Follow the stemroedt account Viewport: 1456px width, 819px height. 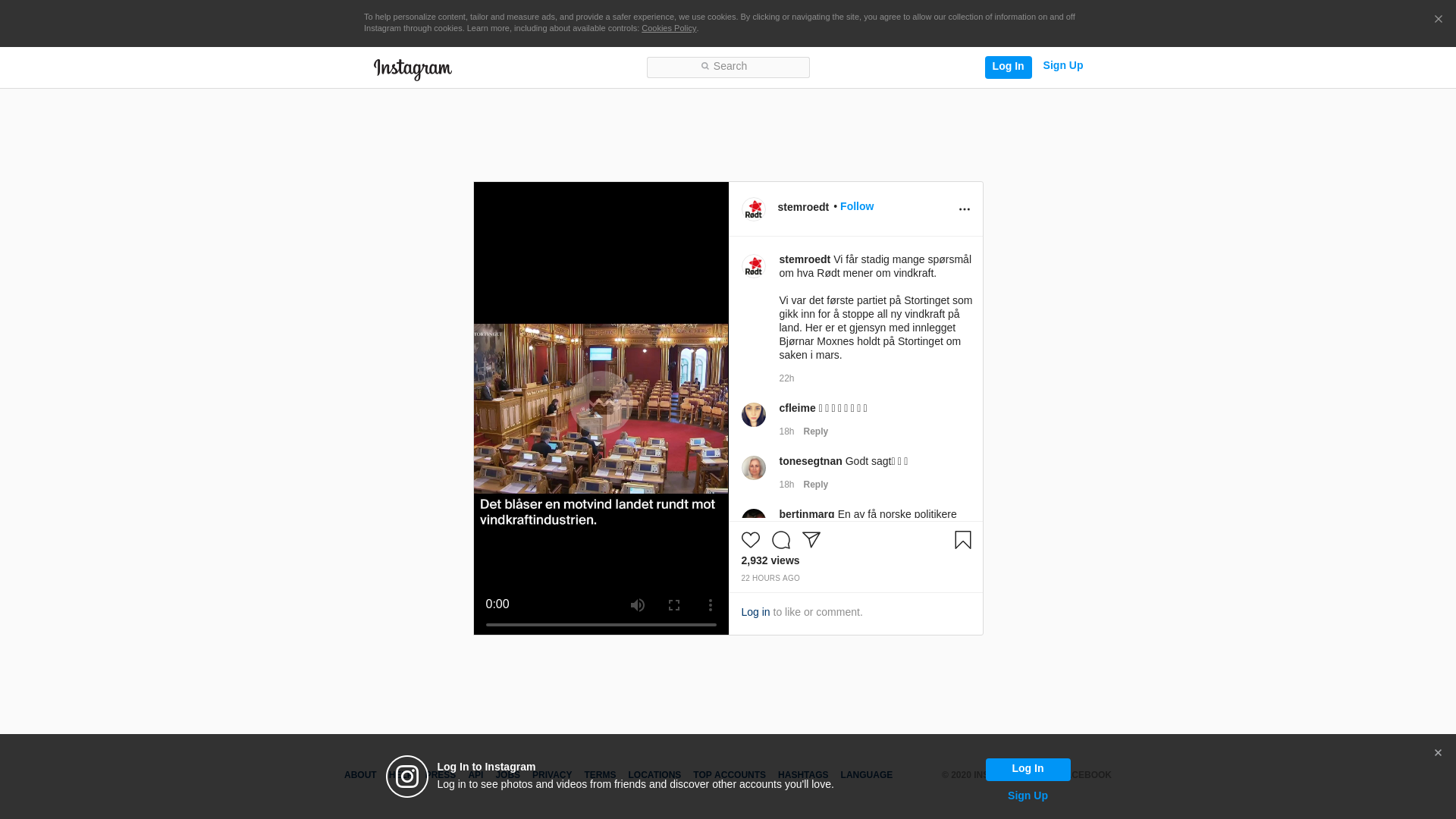coord(856,206)
